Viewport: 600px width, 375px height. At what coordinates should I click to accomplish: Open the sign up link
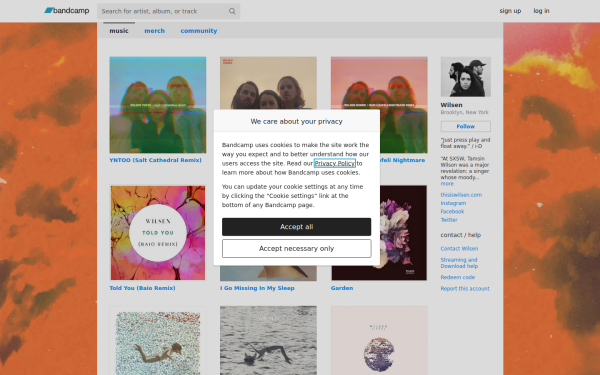pos(510,11)
